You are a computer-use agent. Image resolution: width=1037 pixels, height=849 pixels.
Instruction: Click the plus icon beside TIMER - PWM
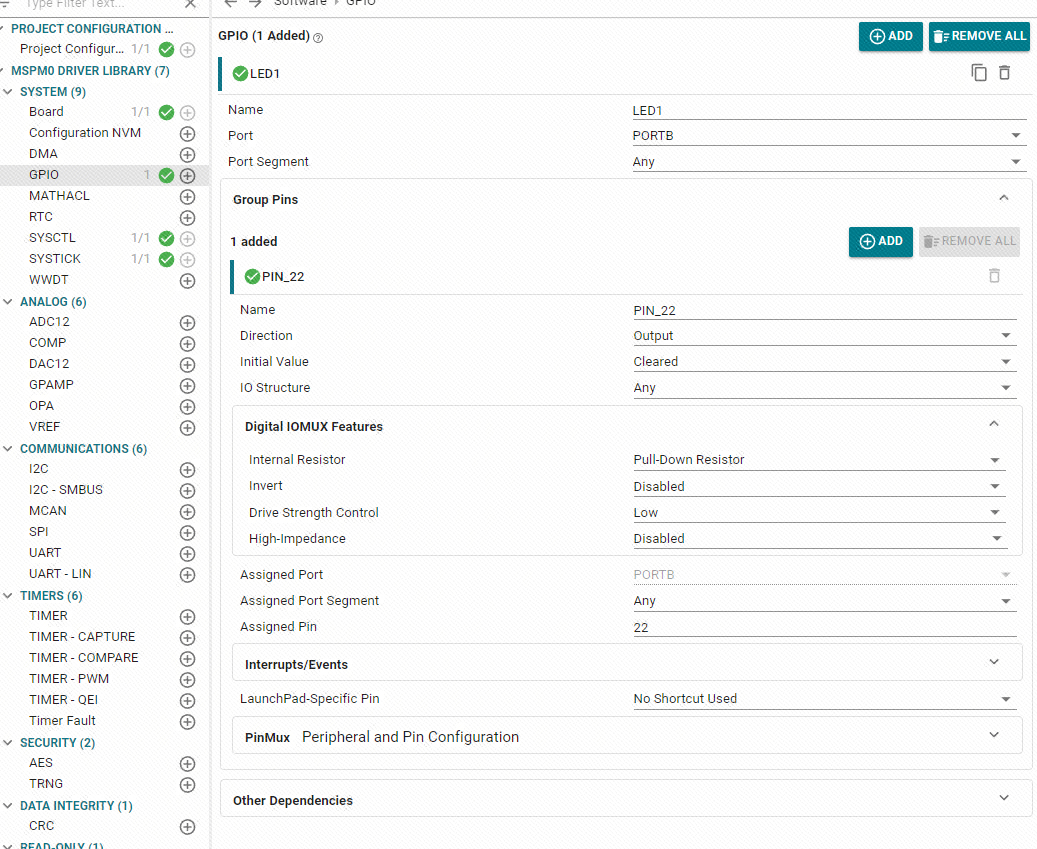click(x=187, y=679)
